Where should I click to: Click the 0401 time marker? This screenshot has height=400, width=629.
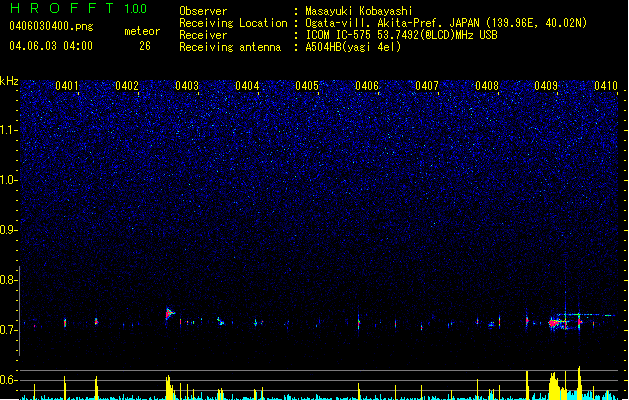[67, 86]
